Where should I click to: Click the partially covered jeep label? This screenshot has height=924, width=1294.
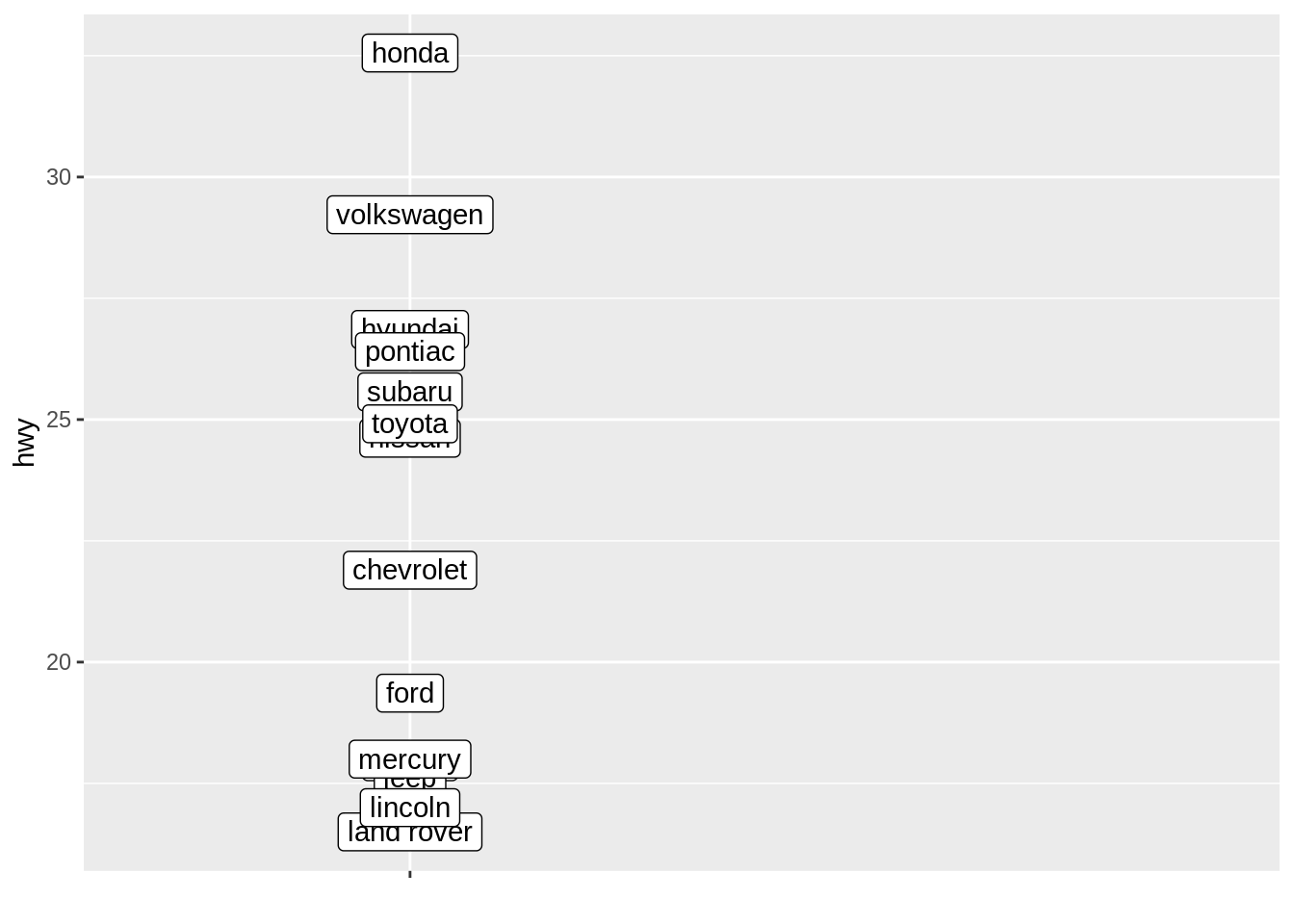(409, 783)
